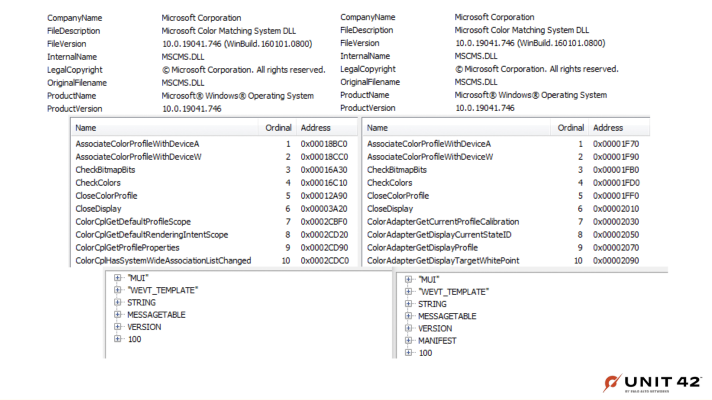Select ColorAdapterGetCurrentProfileCalibration export row

point(506,222)
